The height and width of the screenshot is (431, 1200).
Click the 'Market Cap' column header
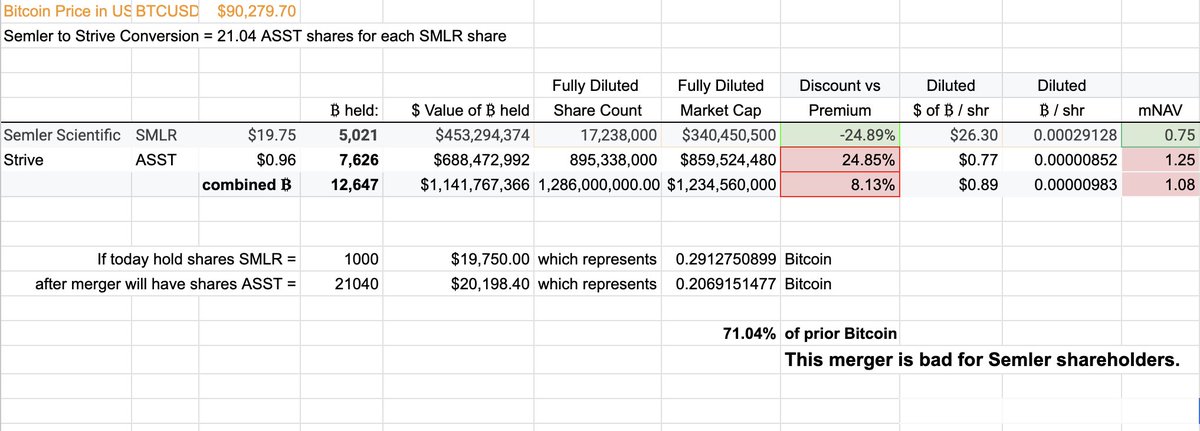pyautogui.click(x=721, y=110)
